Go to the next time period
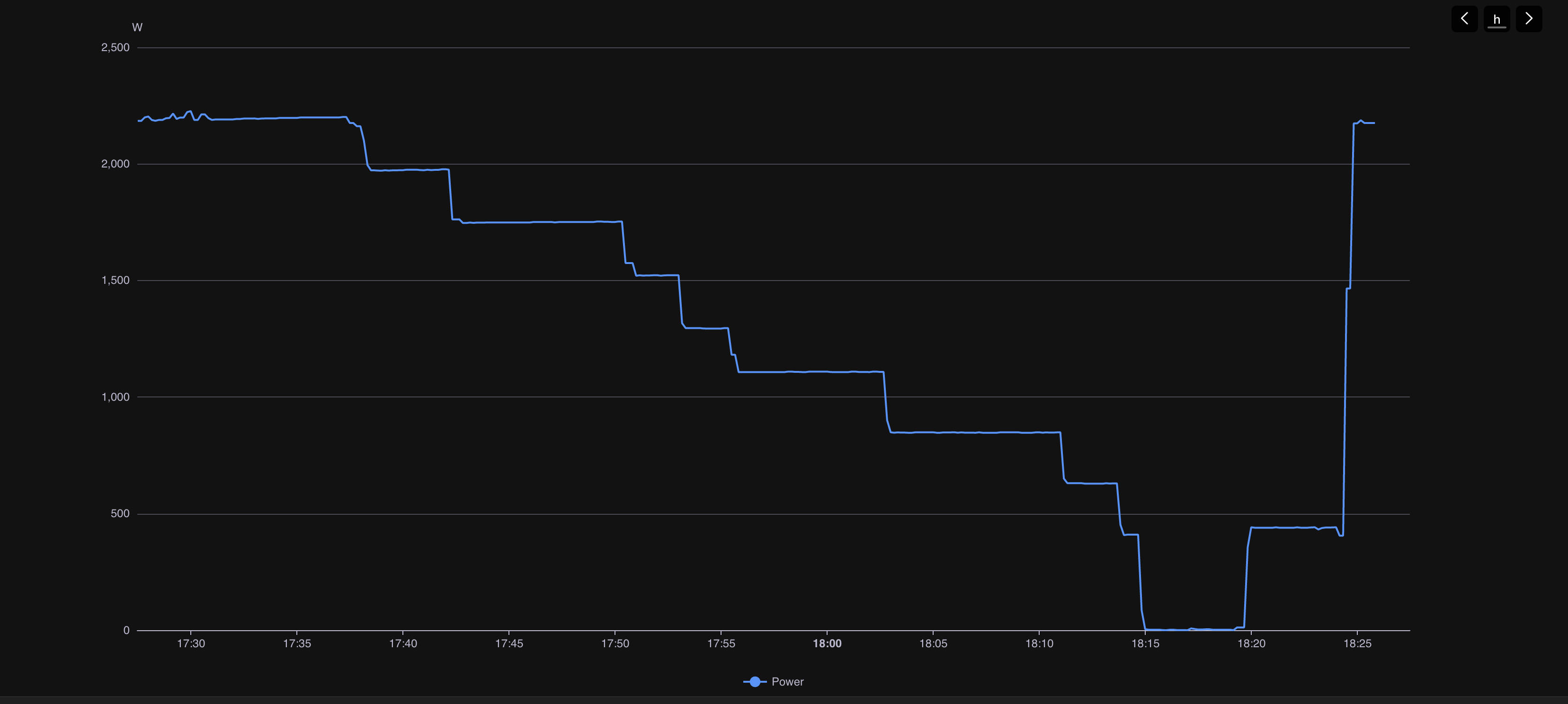 click(1528, 19)
